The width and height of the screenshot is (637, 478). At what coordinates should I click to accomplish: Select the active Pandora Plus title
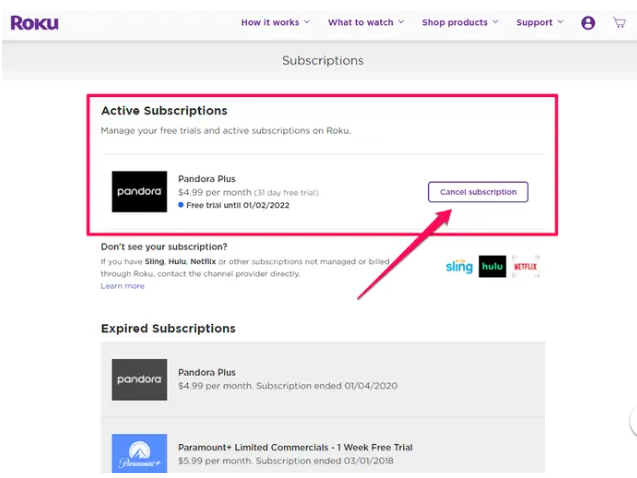(207, 179)
